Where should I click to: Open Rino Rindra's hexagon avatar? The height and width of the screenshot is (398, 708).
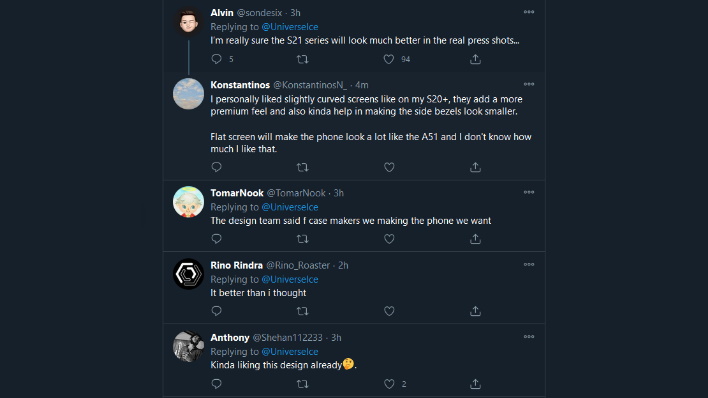(x=188, y=274)
